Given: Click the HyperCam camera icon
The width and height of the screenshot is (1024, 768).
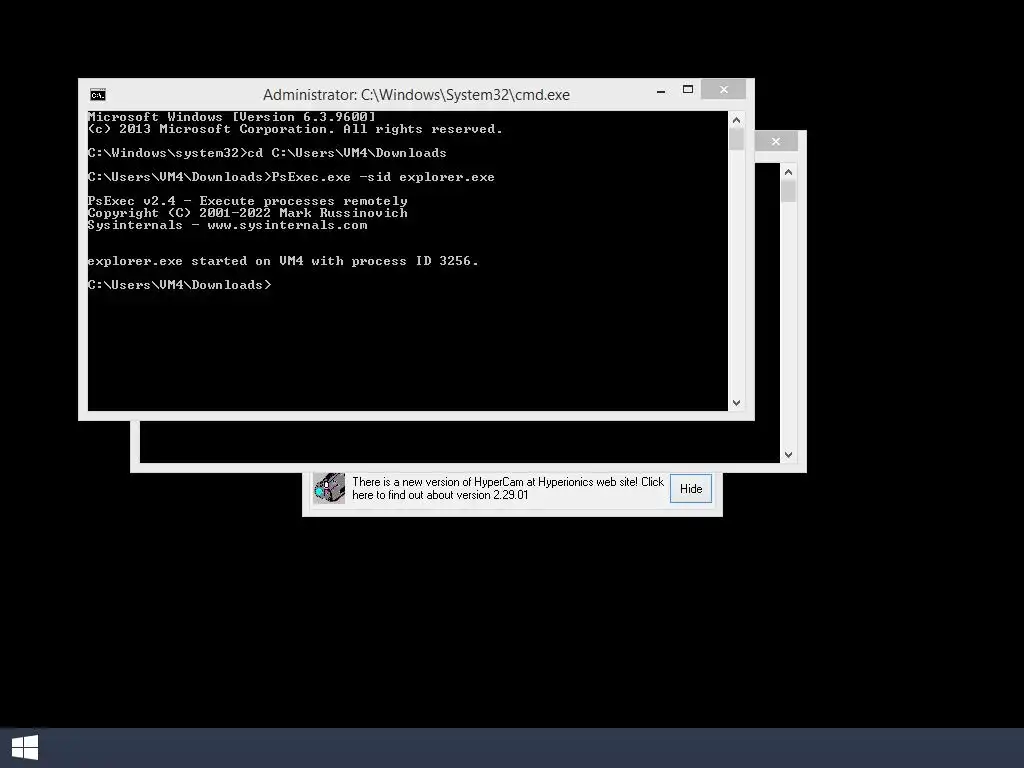Looking at the screenshot, I should tap(329, 488).
